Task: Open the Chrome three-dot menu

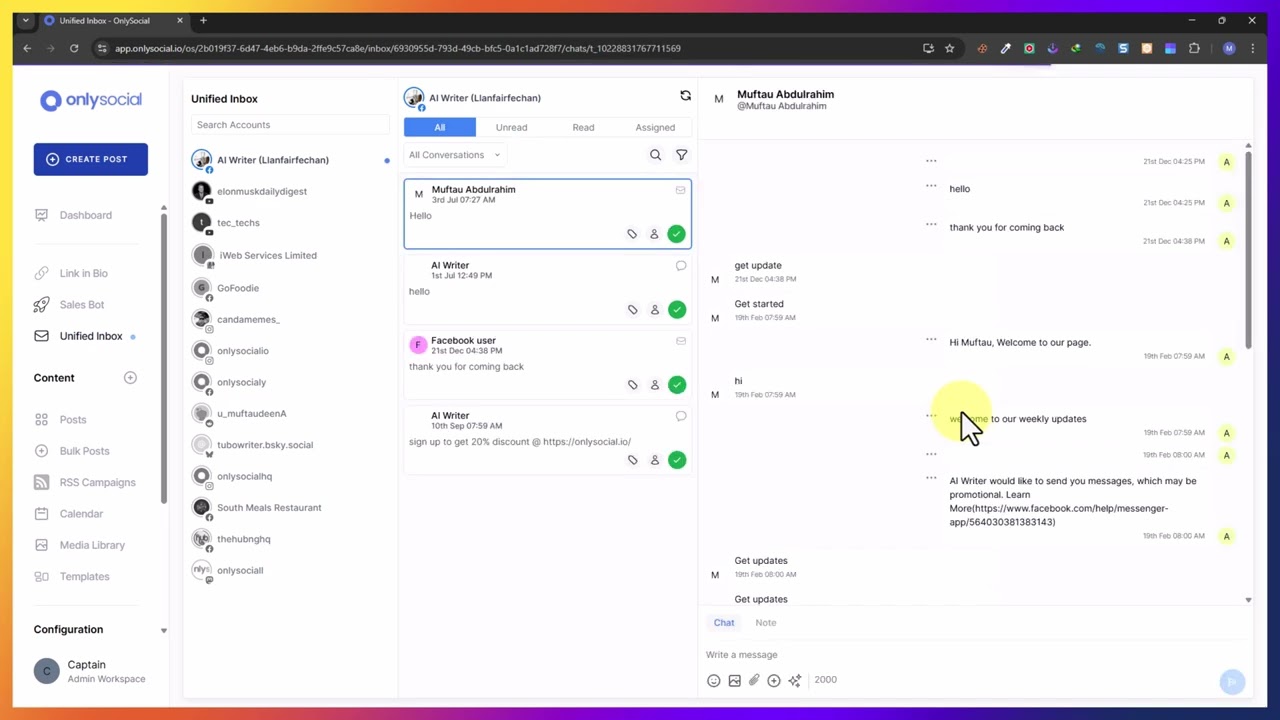Action: click(x=1252, y=48)
